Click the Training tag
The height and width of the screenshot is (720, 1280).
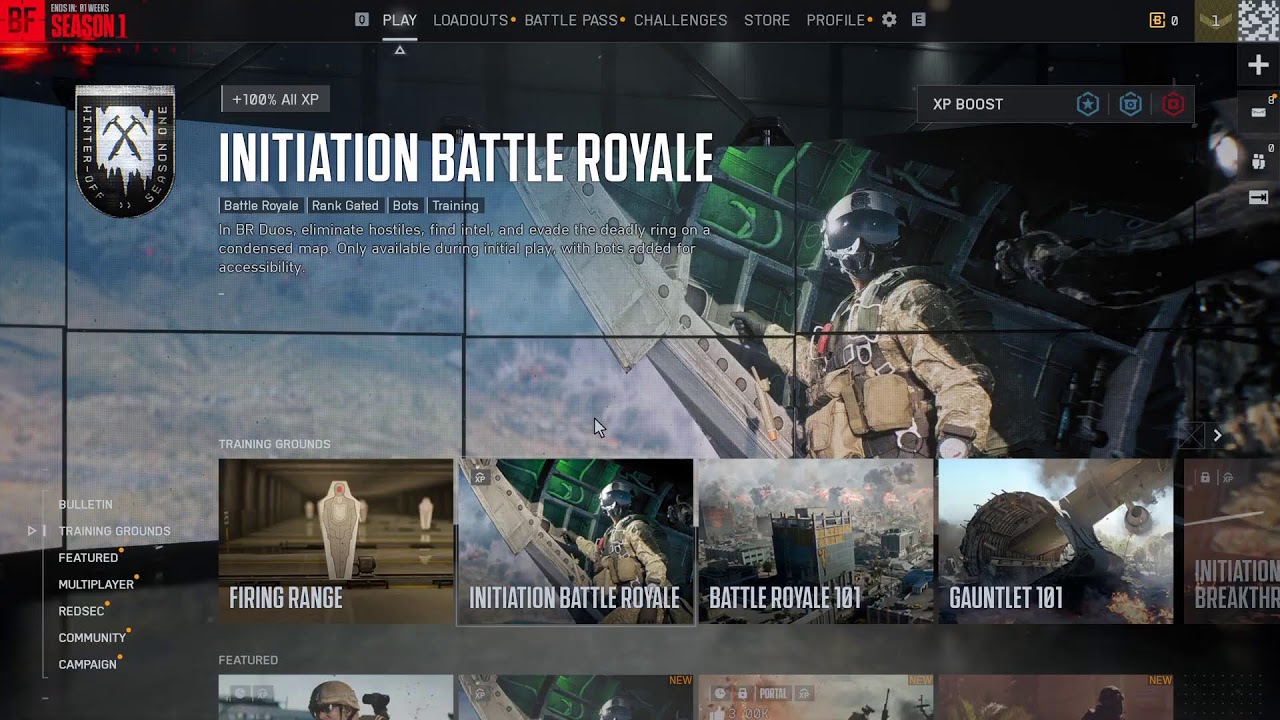coord(455,205)
